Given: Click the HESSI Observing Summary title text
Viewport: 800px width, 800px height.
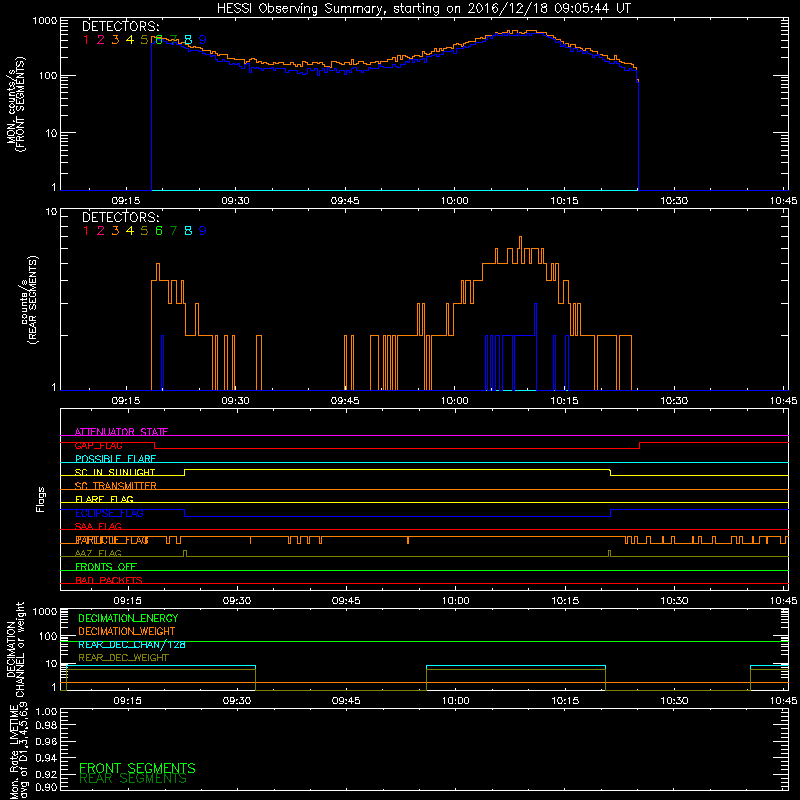Looking at the screenshot, I should (423, 9).
